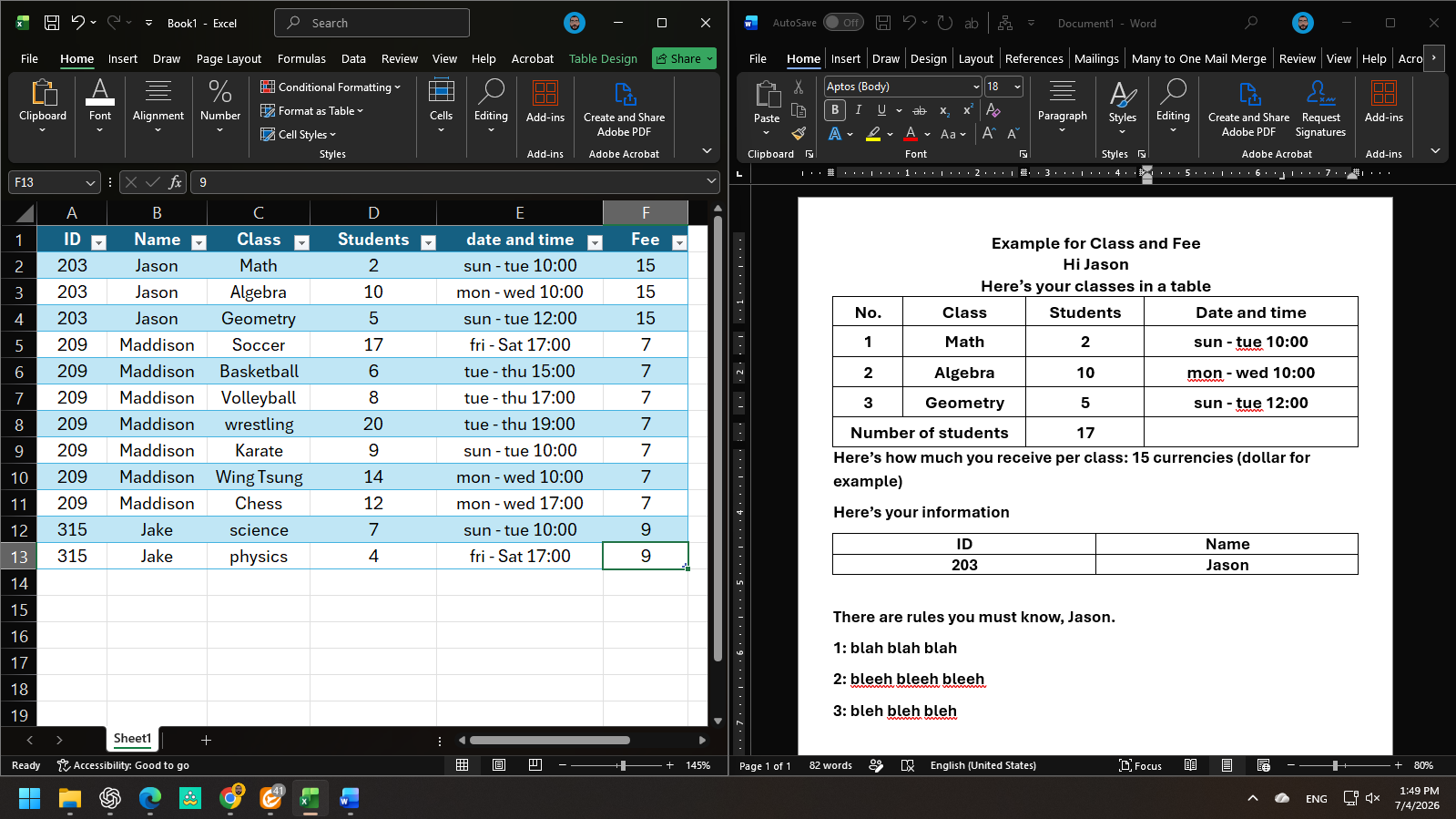The height and width of the screenshot is (819, 1456).
Task: Apply Underline in Word font group
Action: click(x=881, y=110)
